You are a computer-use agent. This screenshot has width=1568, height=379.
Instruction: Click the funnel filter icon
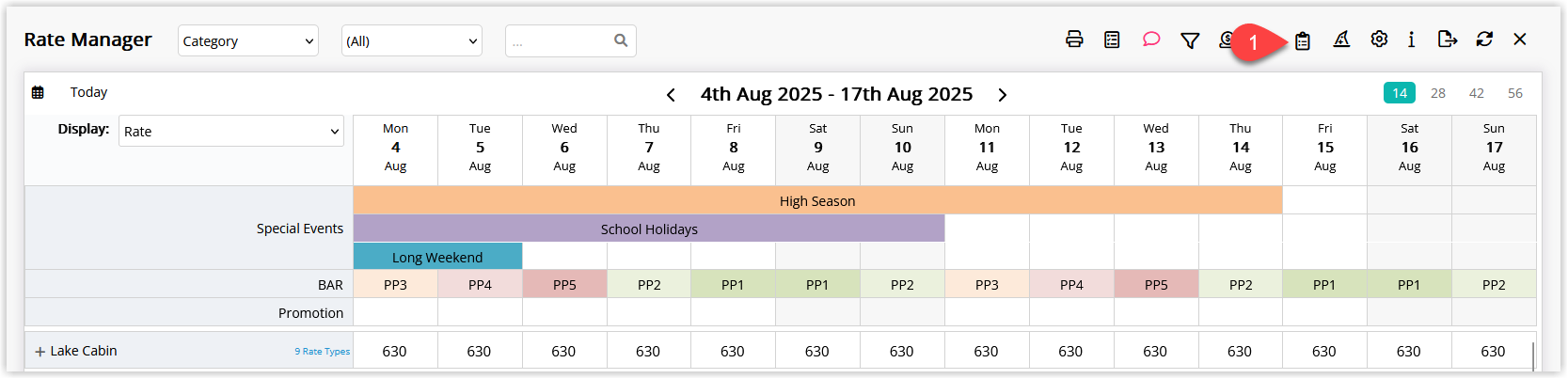1190,40
